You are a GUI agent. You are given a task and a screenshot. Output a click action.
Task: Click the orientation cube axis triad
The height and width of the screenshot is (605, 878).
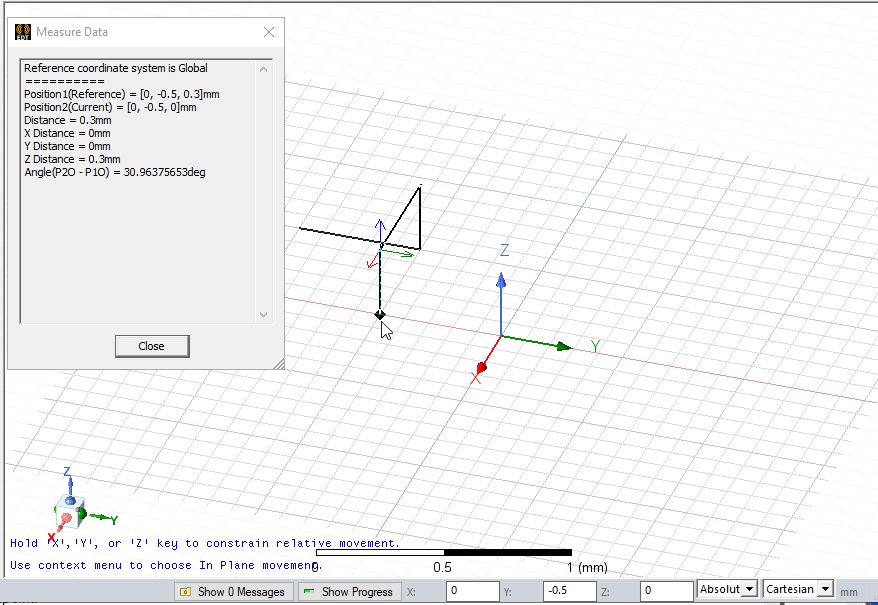pos(71,511)
